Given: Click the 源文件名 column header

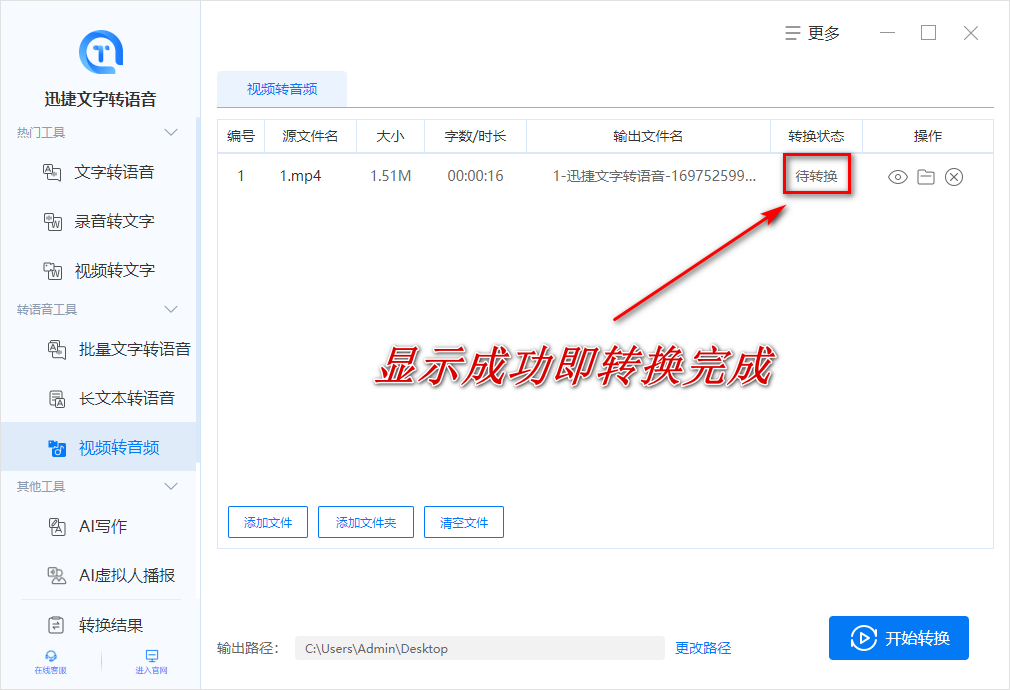Looking at the screenshot, I should tap(310, 136).
